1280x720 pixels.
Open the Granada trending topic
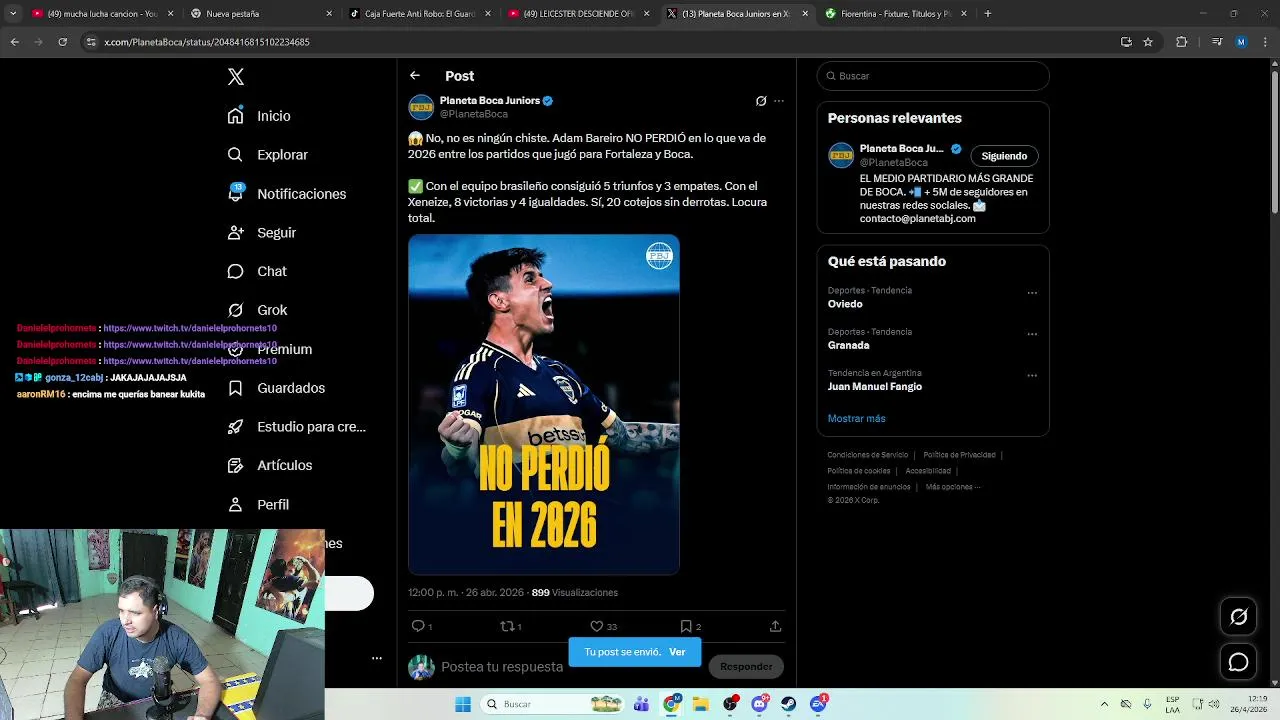tap(848, 345)
